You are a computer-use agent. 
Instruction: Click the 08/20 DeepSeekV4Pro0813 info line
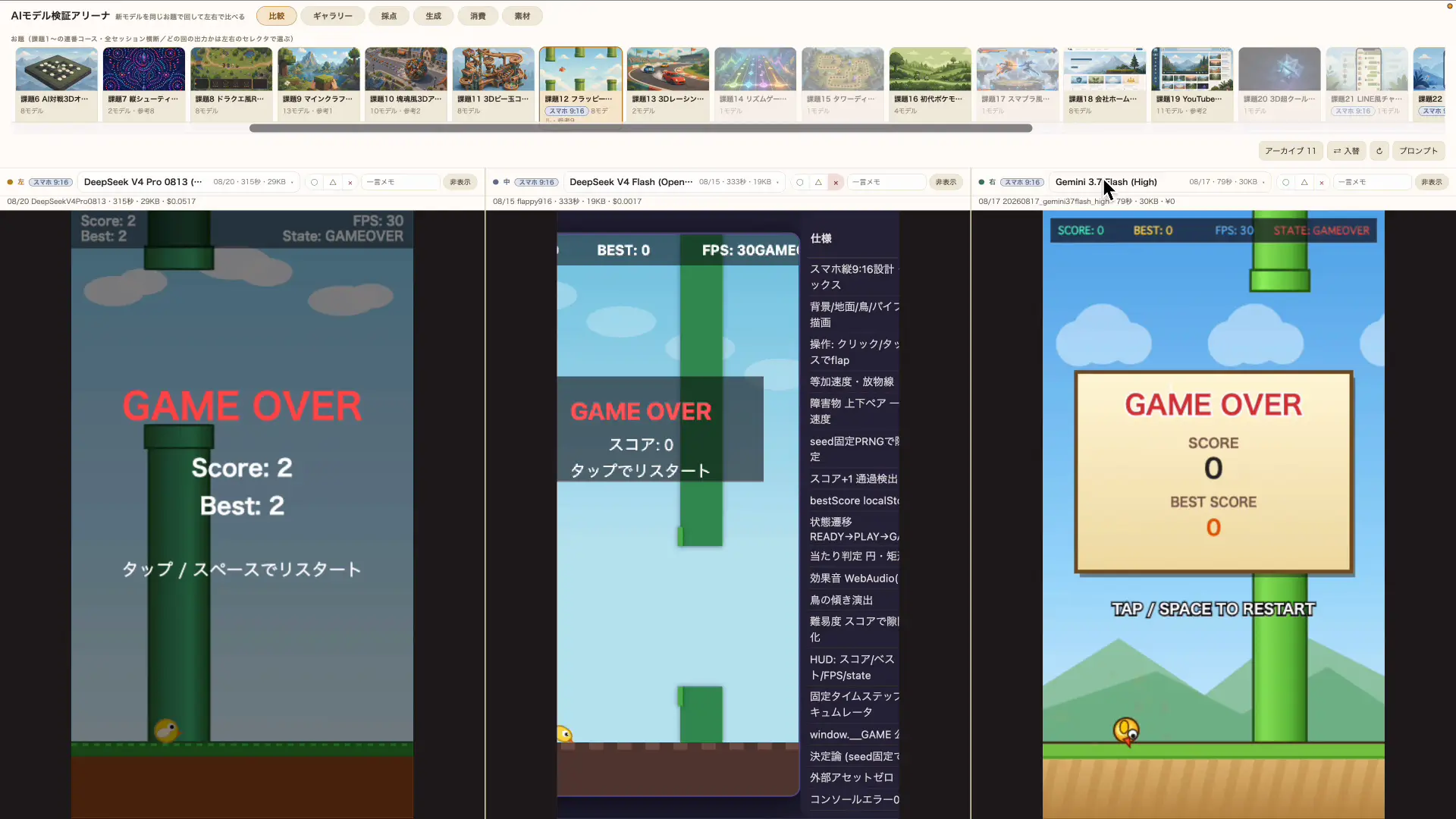pyautogui.click(x=102, y=202)
